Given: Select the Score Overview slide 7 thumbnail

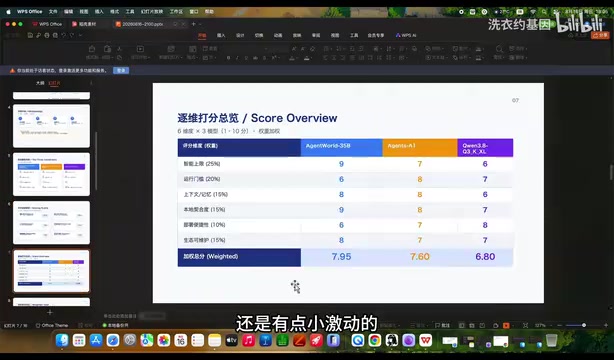Looking at the screenshot, I should click(x=51, y=271).
